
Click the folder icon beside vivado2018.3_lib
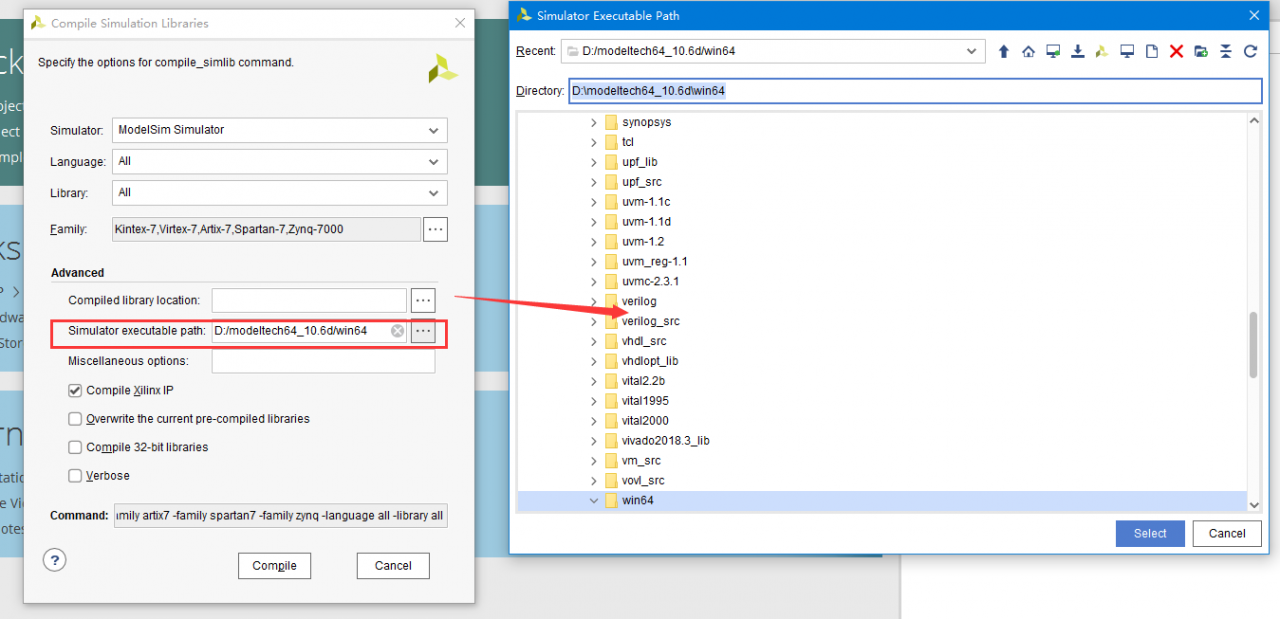tap(610, 441)
